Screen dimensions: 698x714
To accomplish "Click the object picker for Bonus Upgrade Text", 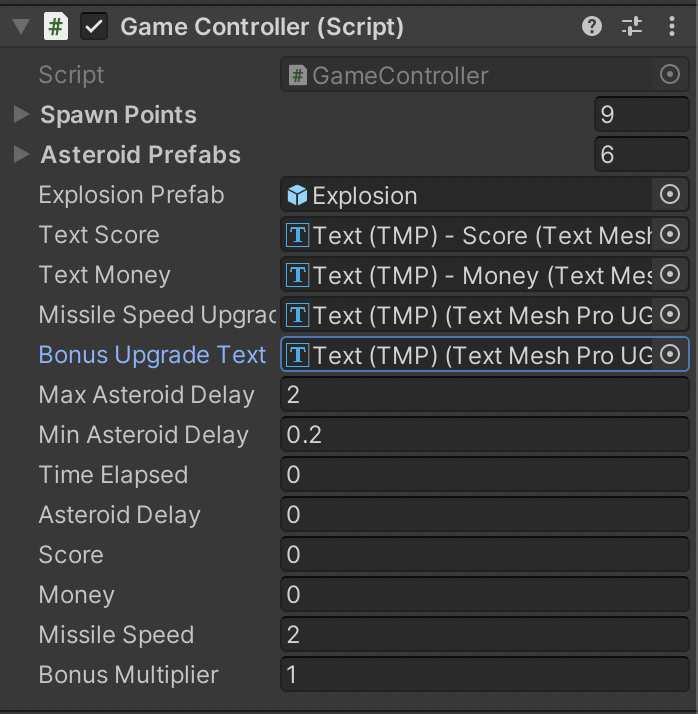I will tap(671, 355).
